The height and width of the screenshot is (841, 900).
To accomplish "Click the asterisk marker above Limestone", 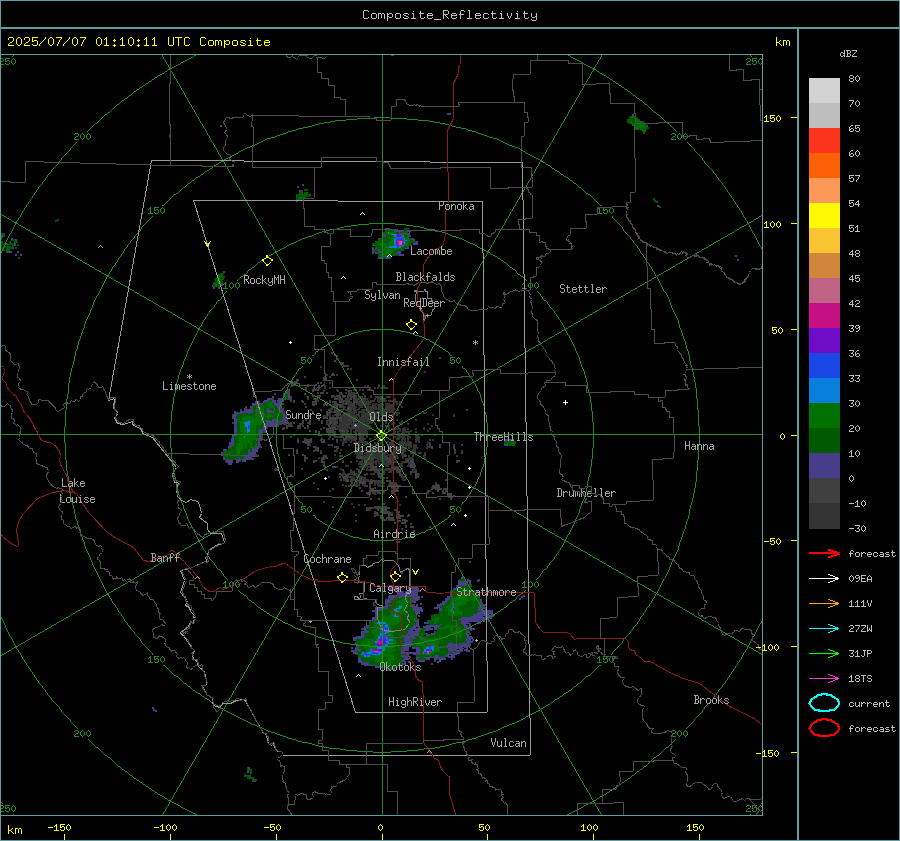I will click(189, 377).
